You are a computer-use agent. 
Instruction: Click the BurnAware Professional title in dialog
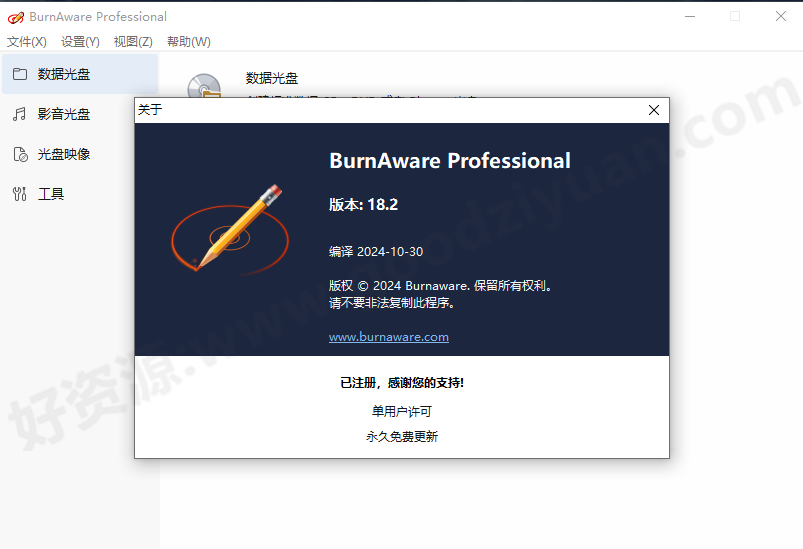[x=450, y=161]
